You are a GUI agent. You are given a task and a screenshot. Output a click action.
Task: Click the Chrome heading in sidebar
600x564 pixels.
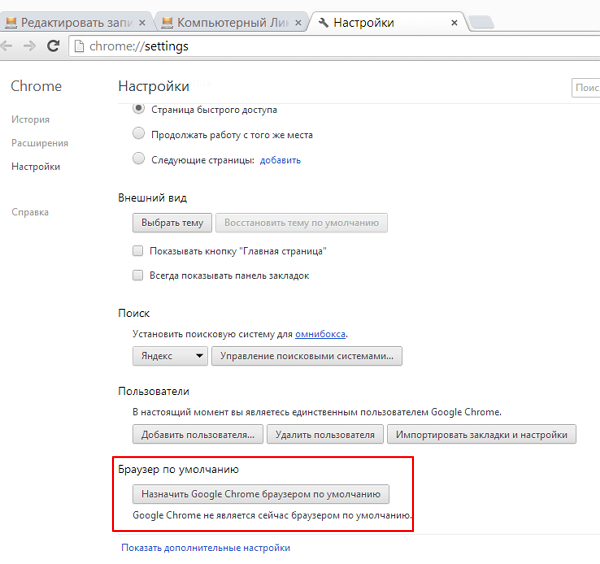pos(36,86)
